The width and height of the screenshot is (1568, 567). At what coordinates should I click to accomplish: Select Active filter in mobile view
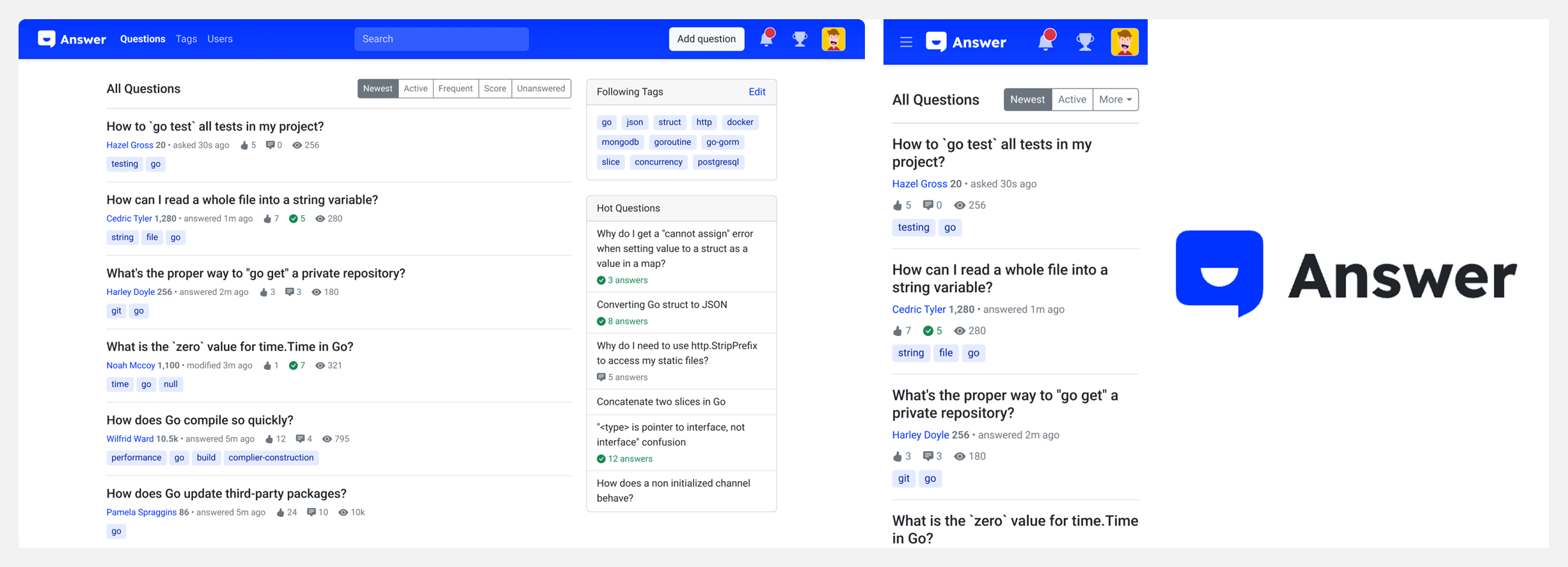(1072, 100)
